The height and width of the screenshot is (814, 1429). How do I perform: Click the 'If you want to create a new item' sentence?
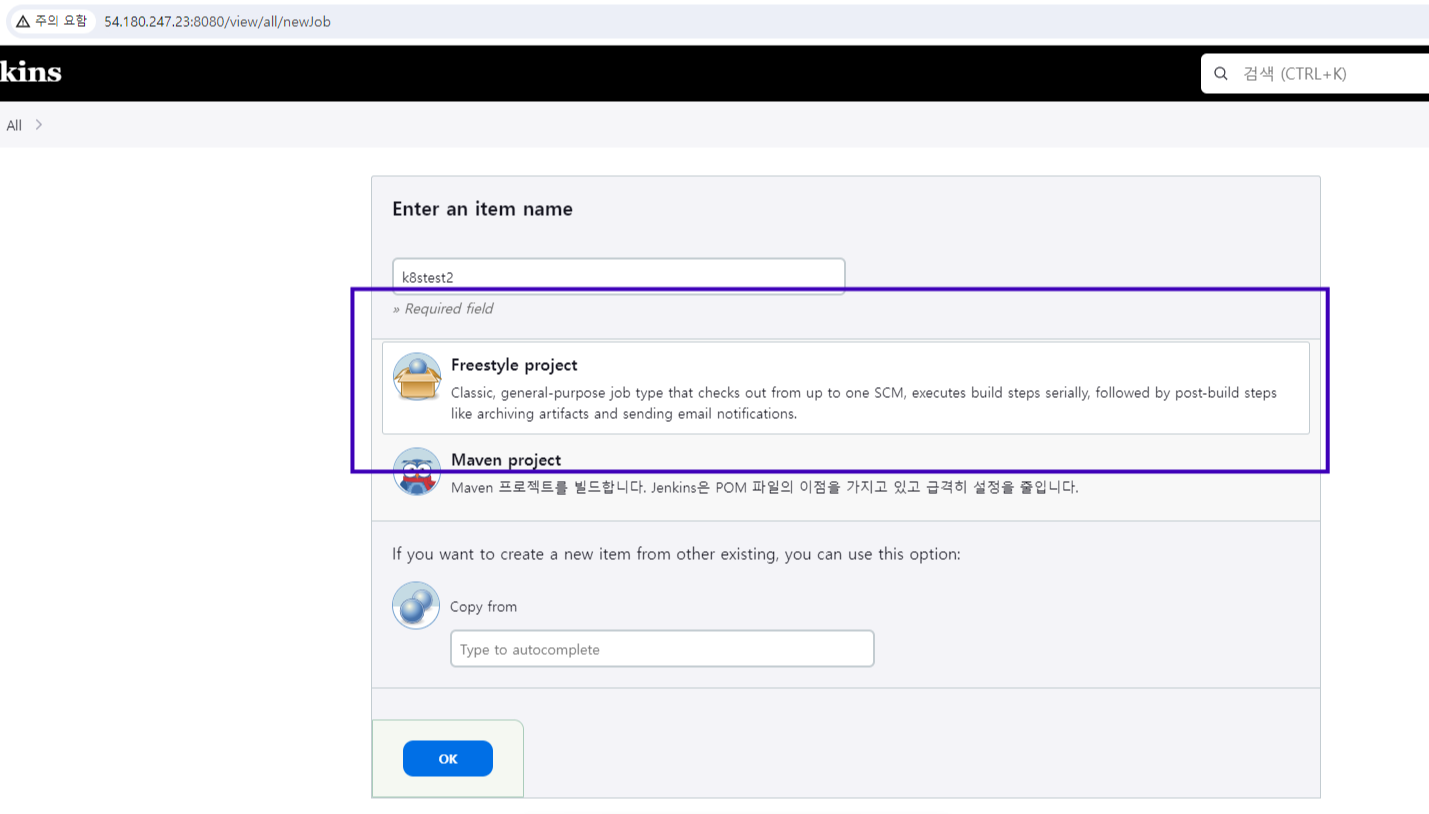coord(676,554)
